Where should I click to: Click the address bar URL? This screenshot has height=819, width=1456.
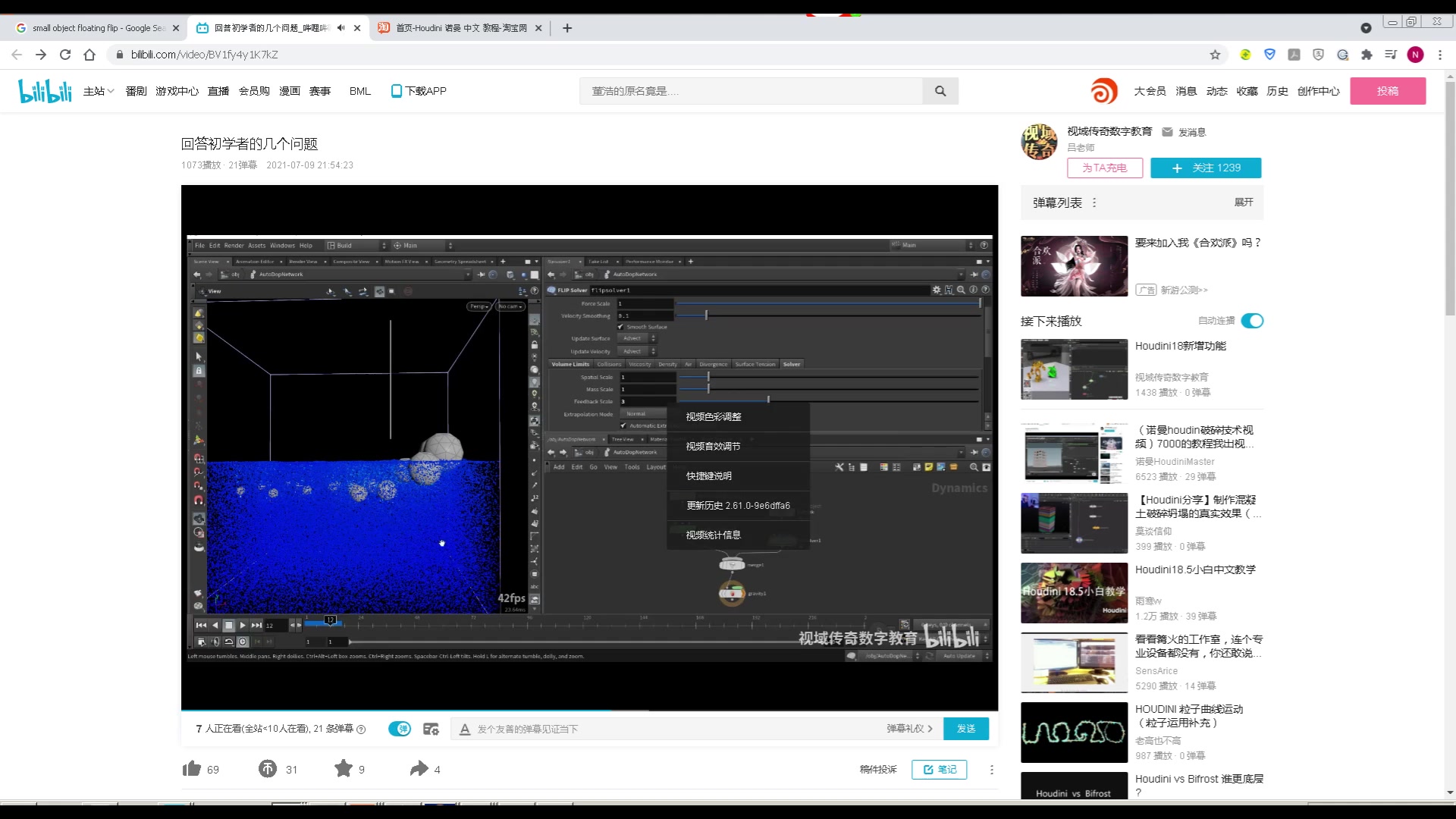coord(205,55)
